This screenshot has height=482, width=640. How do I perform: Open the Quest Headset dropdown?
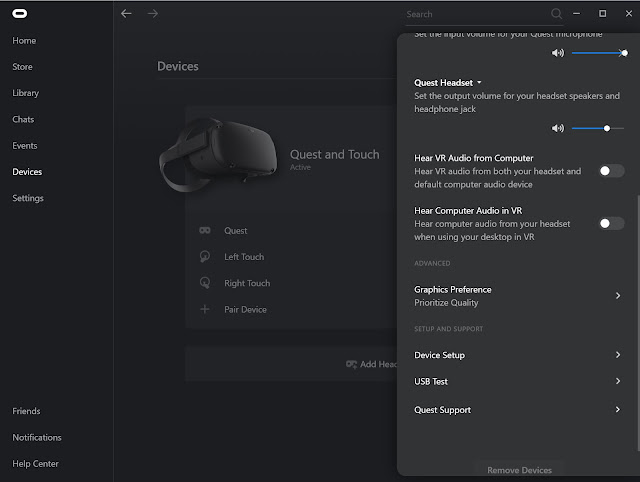448,82
